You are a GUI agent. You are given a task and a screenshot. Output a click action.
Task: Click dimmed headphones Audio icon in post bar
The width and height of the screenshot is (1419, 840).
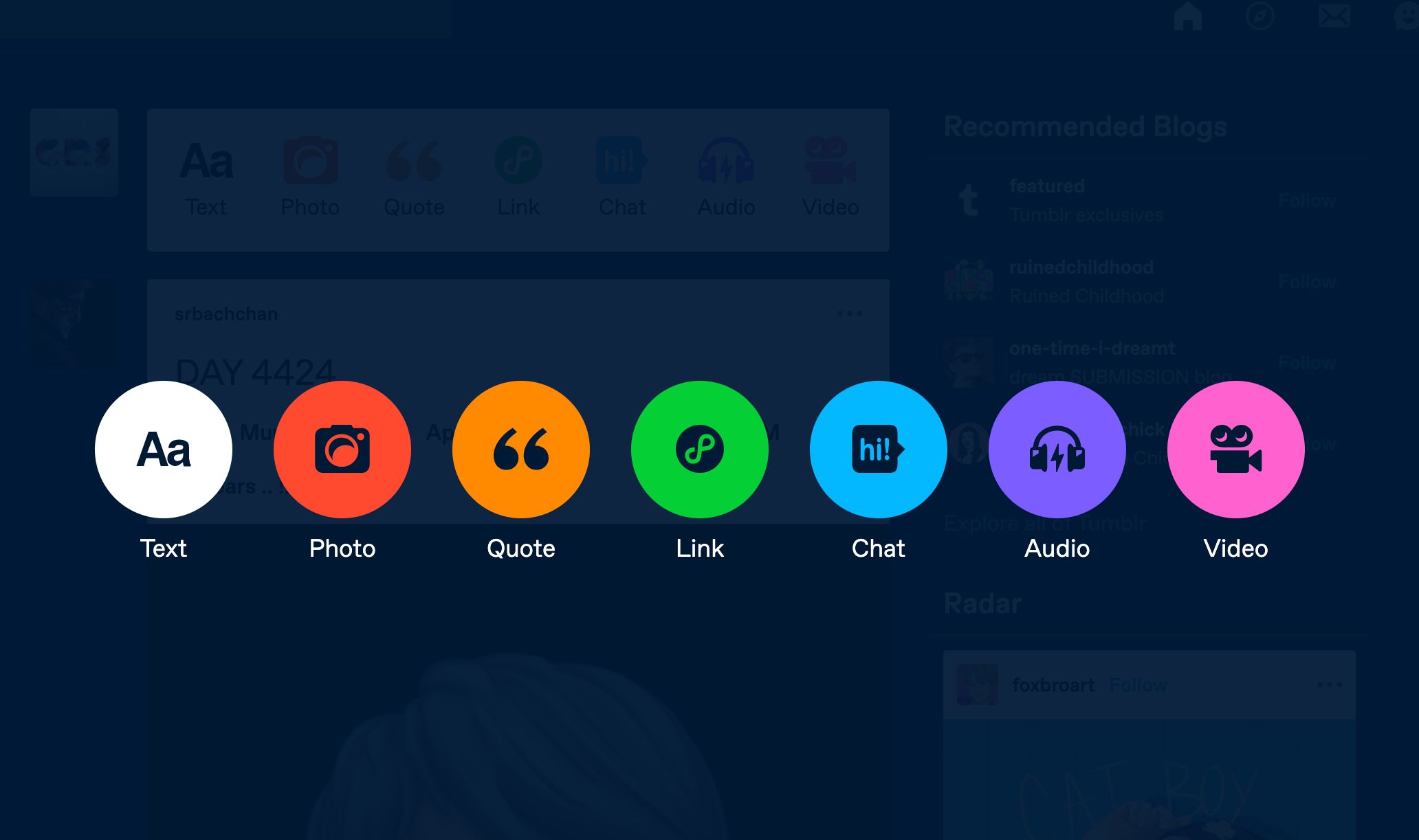[726, 161]
